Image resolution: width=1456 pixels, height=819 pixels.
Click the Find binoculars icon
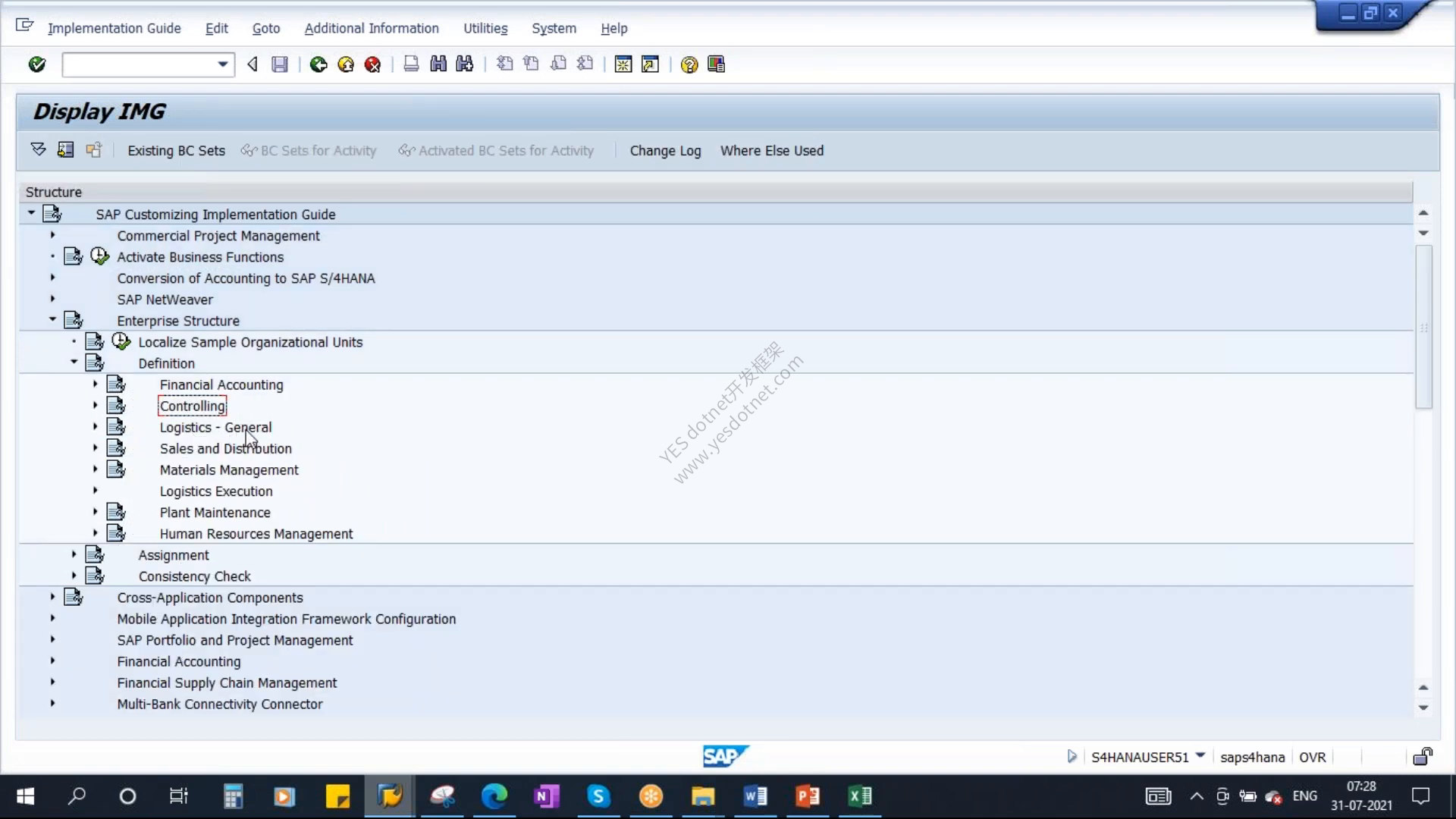point(438,64)
